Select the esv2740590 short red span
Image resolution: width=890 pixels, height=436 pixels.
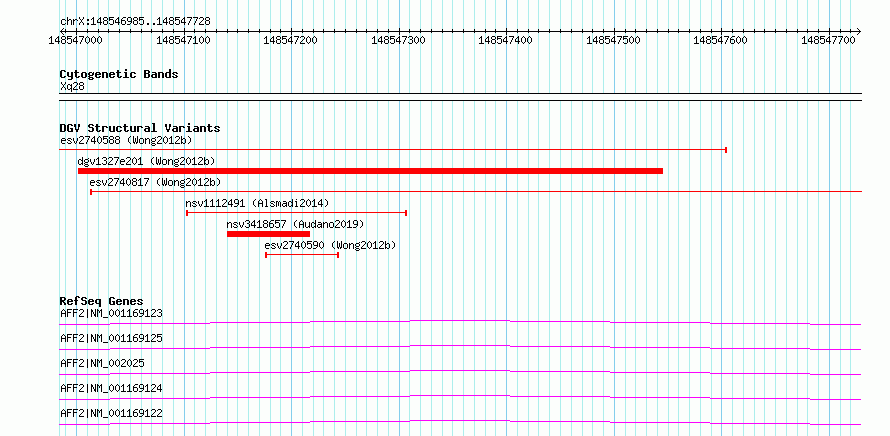pyautogui.click(x=302, y=255)
